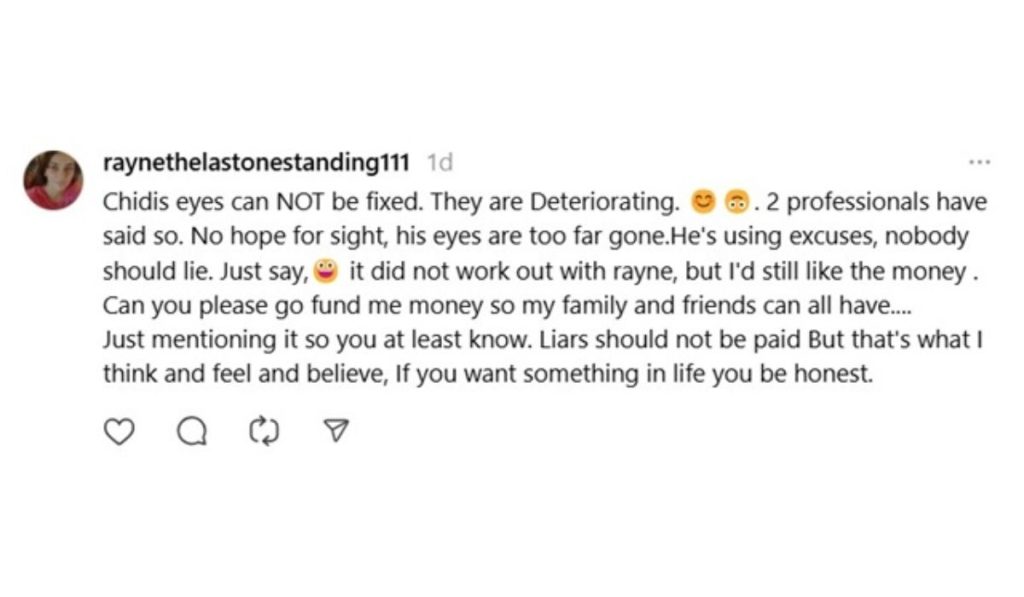
Task: Like the post using the heart icon
Action: pyautogui.click(x=120, y=430)
